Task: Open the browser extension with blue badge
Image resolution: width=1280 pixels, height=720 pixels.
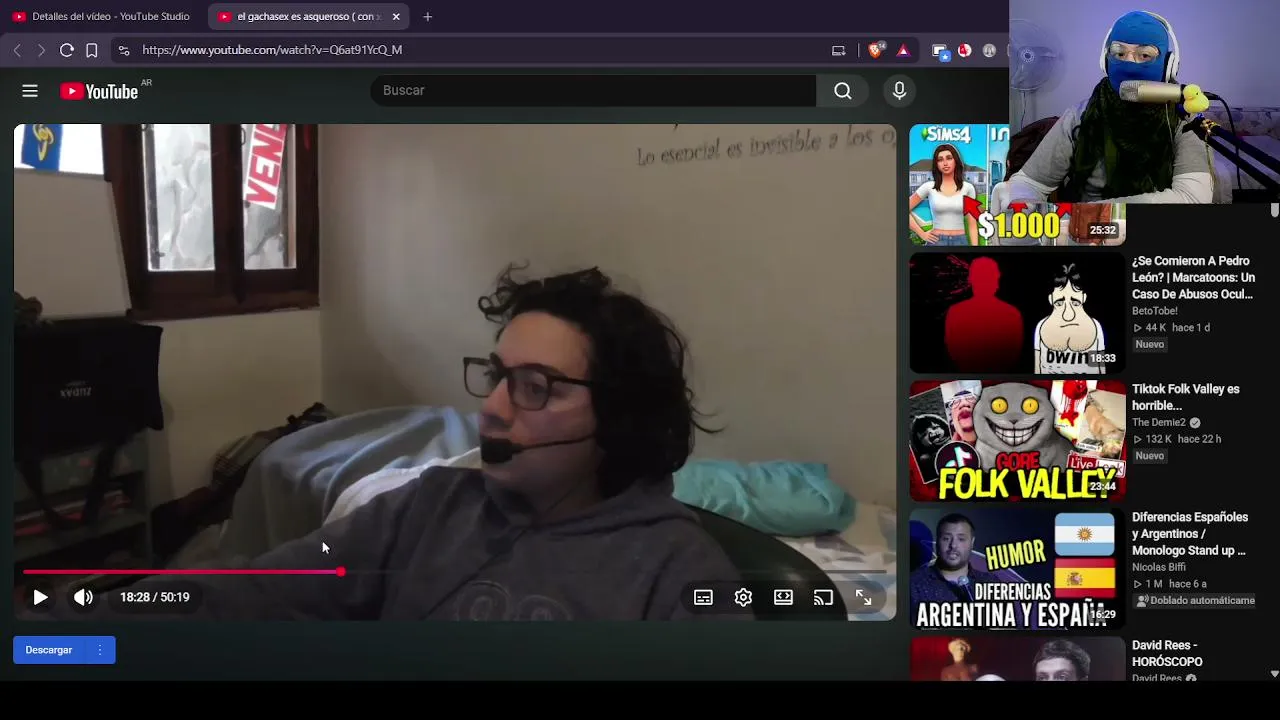Action: pyautogui.click(x=940, y=50)
